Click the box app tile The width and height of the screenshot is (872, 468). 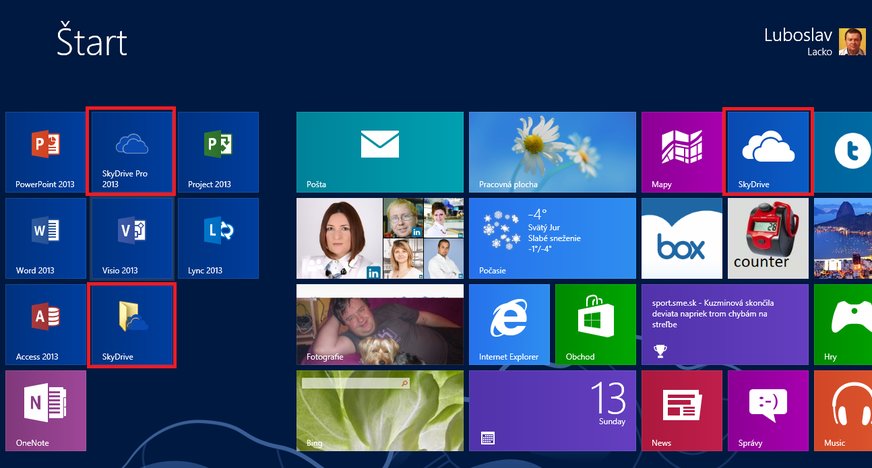tap(681, 238)
